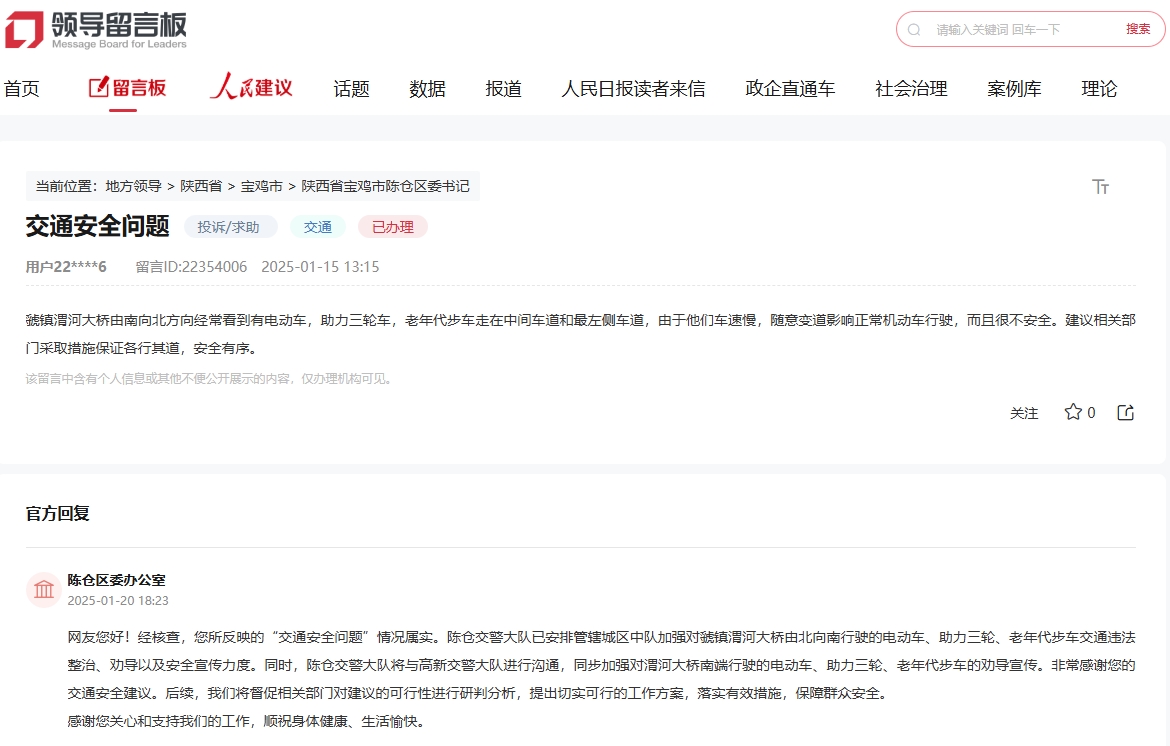Click the font size Tт icon
The height and width of the screenshot is (746, 1170).
click(1101, 186)
